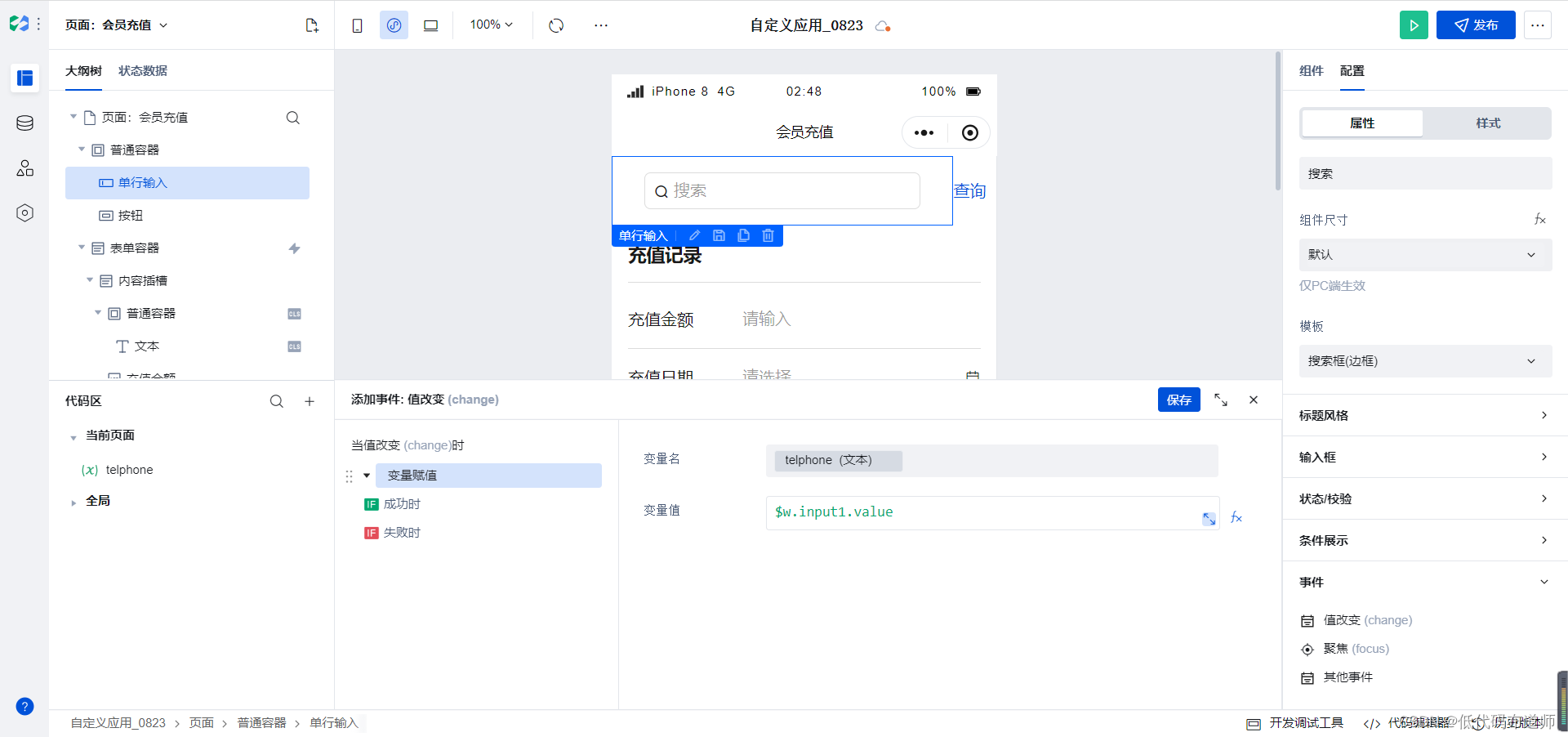Expand the 标题风格 section
This screenshot has height=737, width=1568.
click(x=1425, y=415)
